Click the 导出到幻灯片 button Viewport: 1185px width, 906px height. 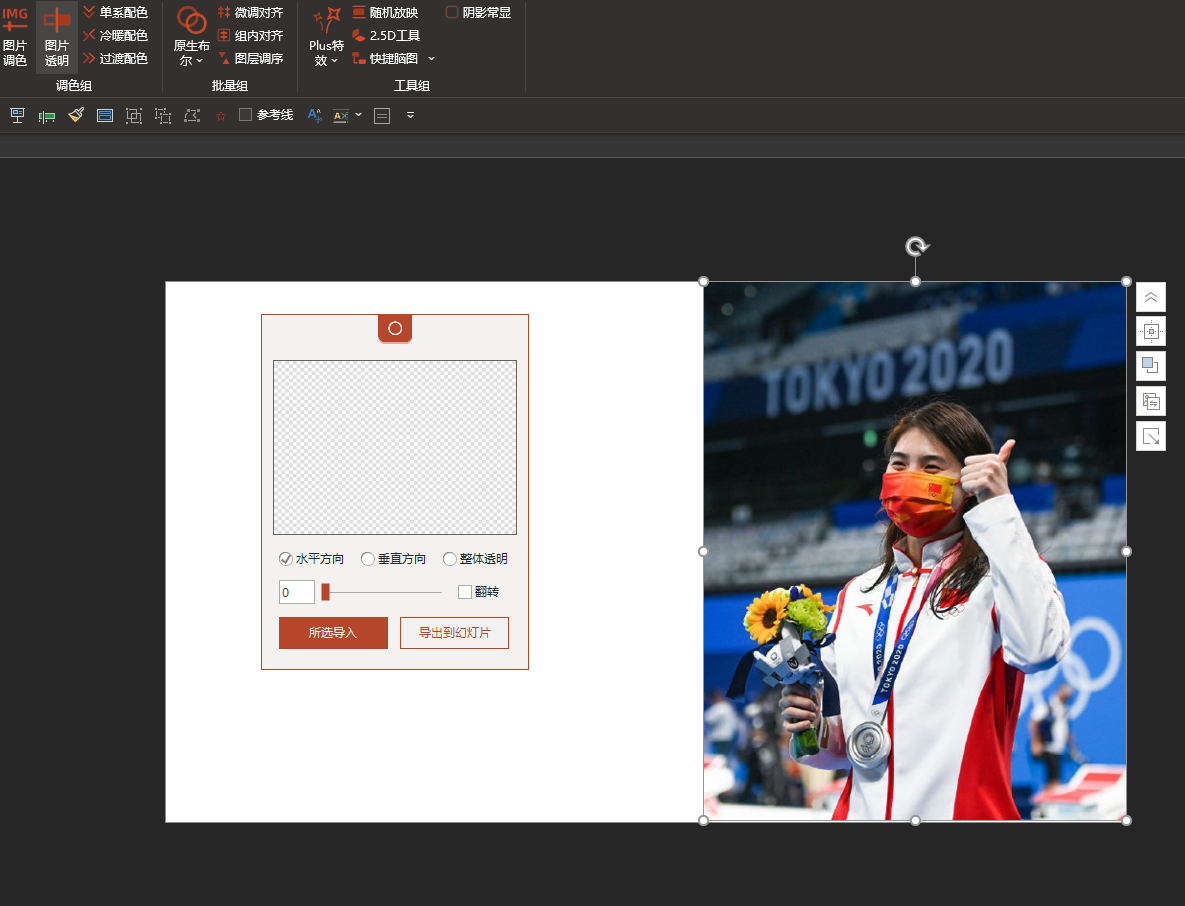454,633
